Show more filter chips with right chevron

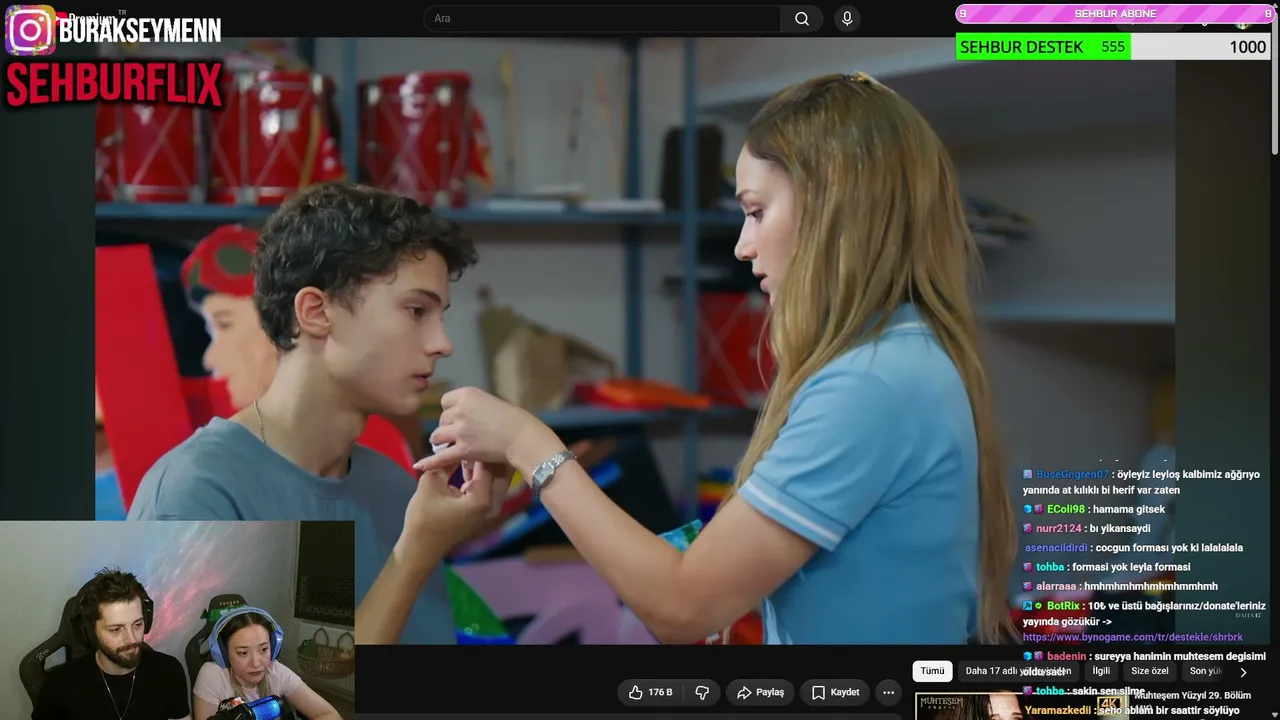coord(1243,672)
